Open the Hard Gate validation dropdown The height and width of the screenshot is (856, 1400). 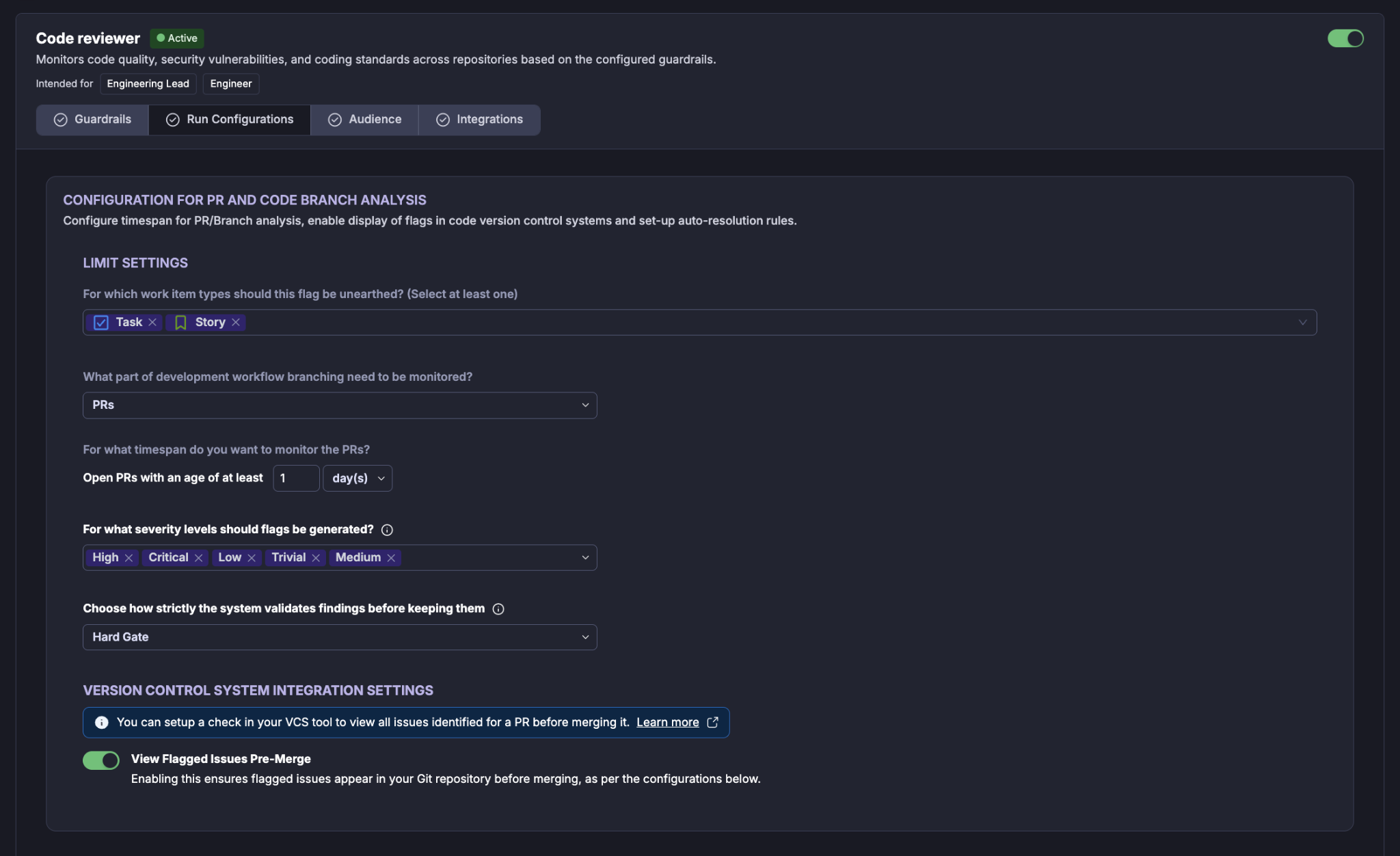point(340,637)
